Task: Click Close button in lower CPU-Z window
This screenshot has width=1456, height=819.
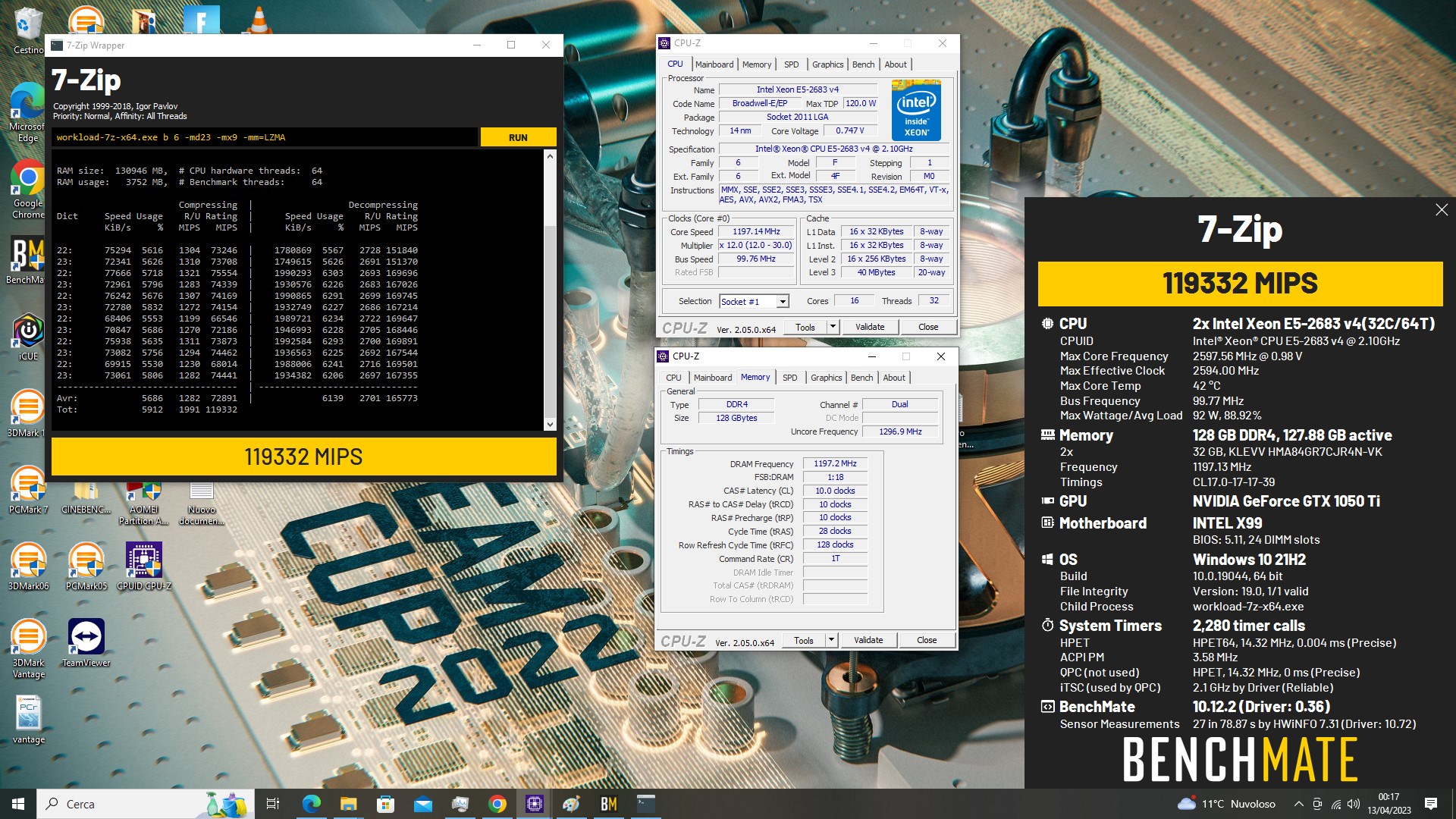Action: 927,640
